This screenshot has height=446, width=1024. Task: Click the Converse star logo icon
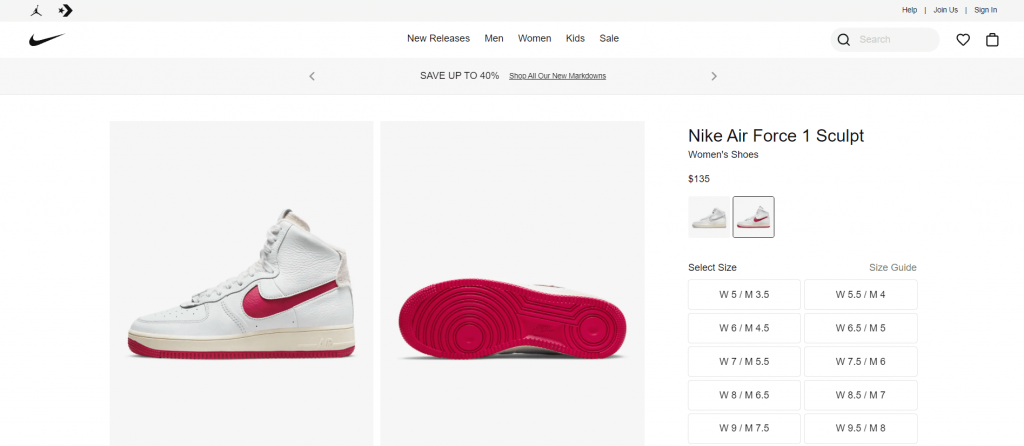coord(65,10)
